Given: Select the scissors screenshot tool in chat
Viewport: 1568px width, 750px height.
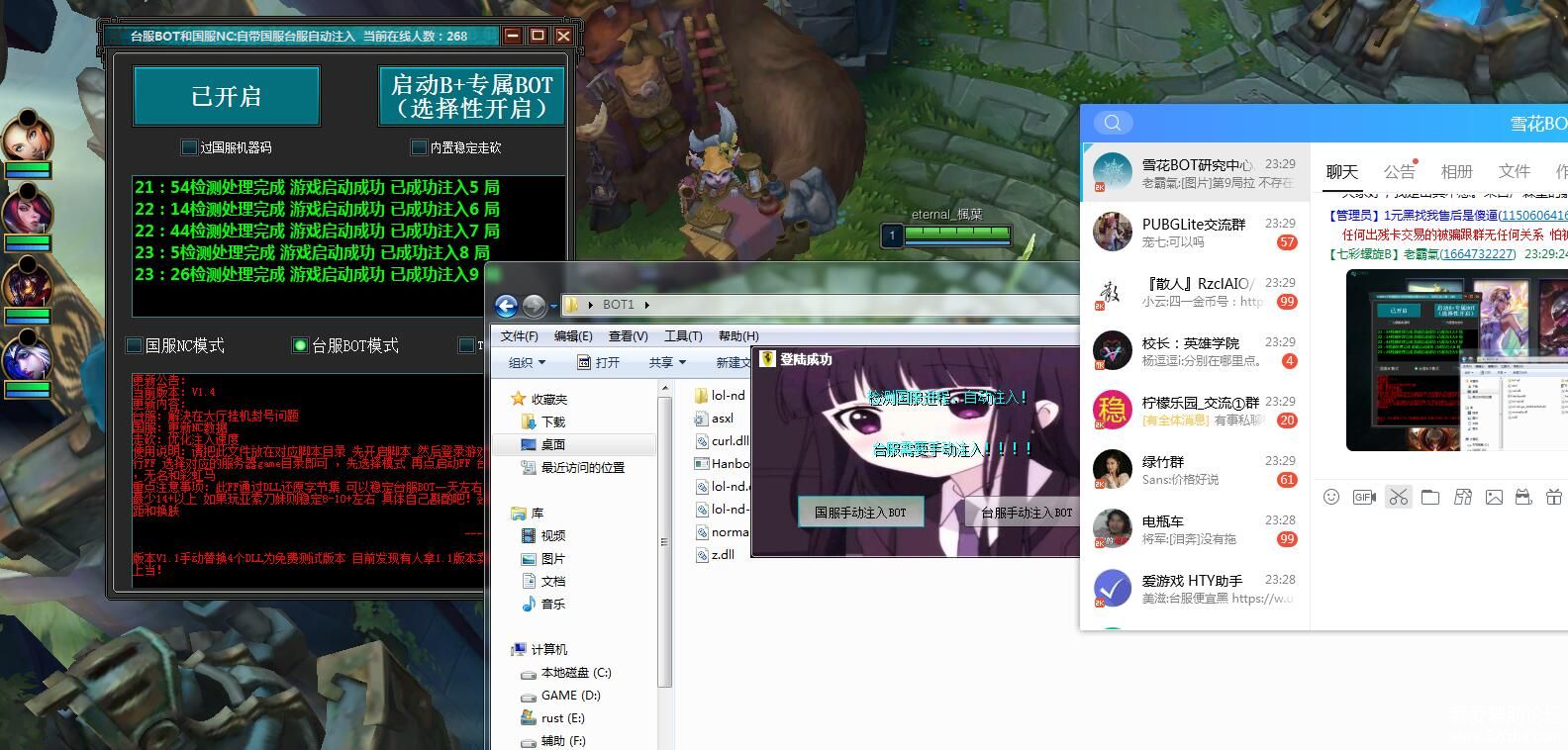Looking at the screenshot, I should click(x=1398, y=497).
